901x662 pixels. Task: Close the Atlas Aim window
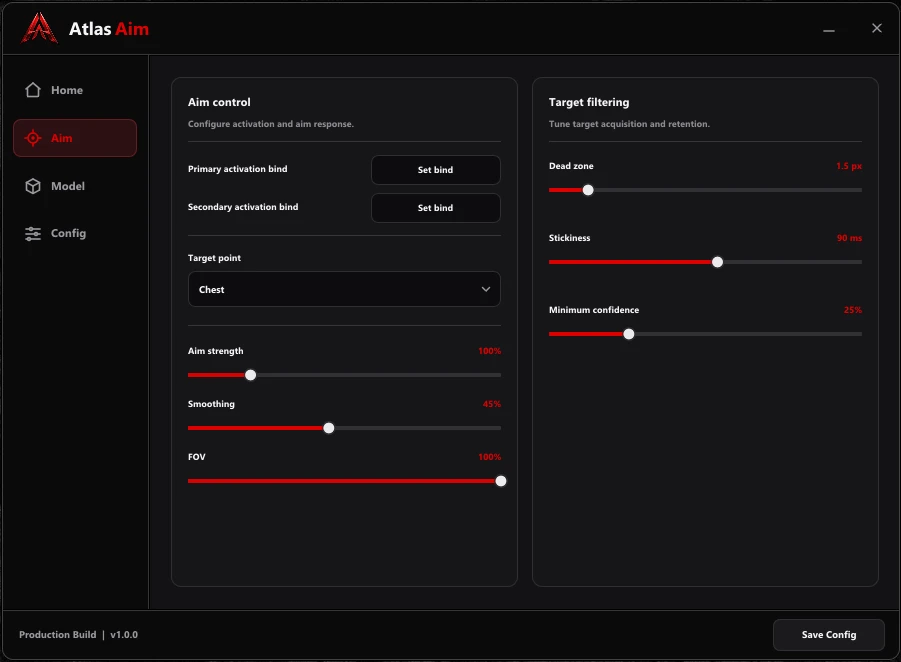[x=876, y=28]
